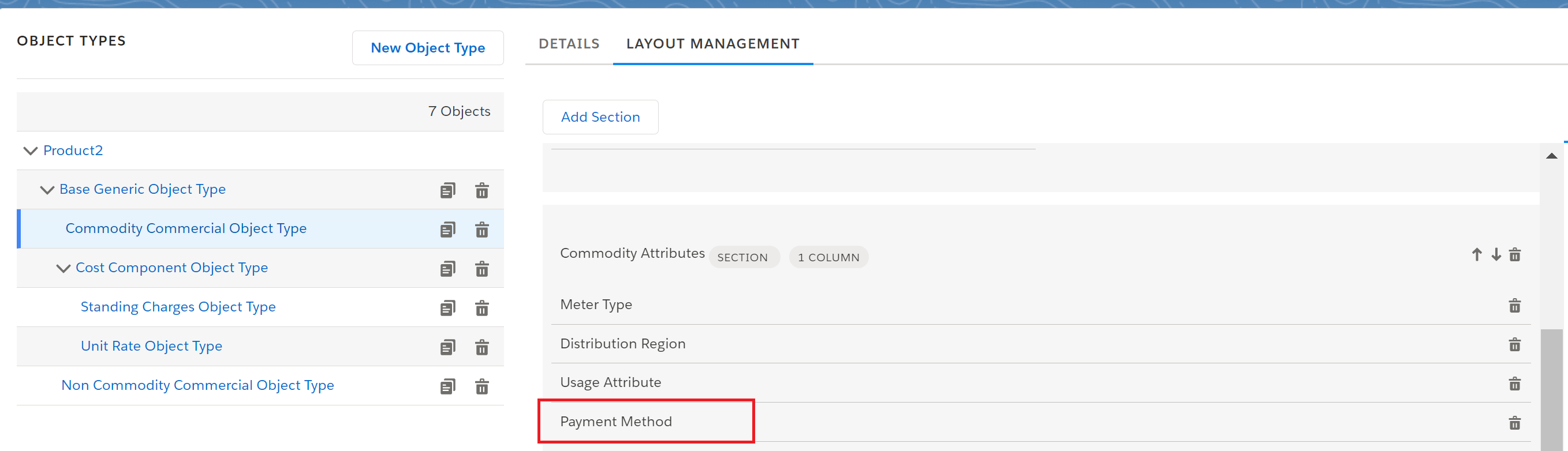Clone Non Commodity Commercial Object Type
This screenshot has width=1568, height=451.
(x=447, y=386)
